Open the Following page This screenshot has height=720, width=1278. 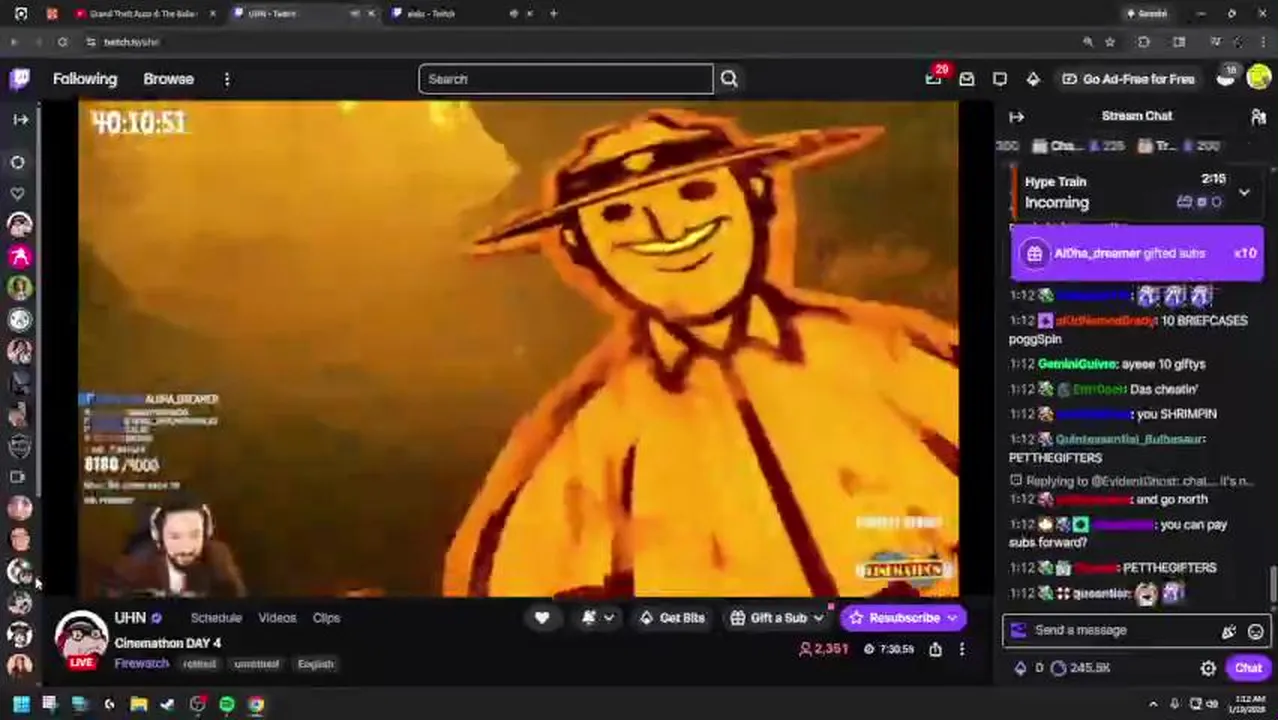(85, 79)
